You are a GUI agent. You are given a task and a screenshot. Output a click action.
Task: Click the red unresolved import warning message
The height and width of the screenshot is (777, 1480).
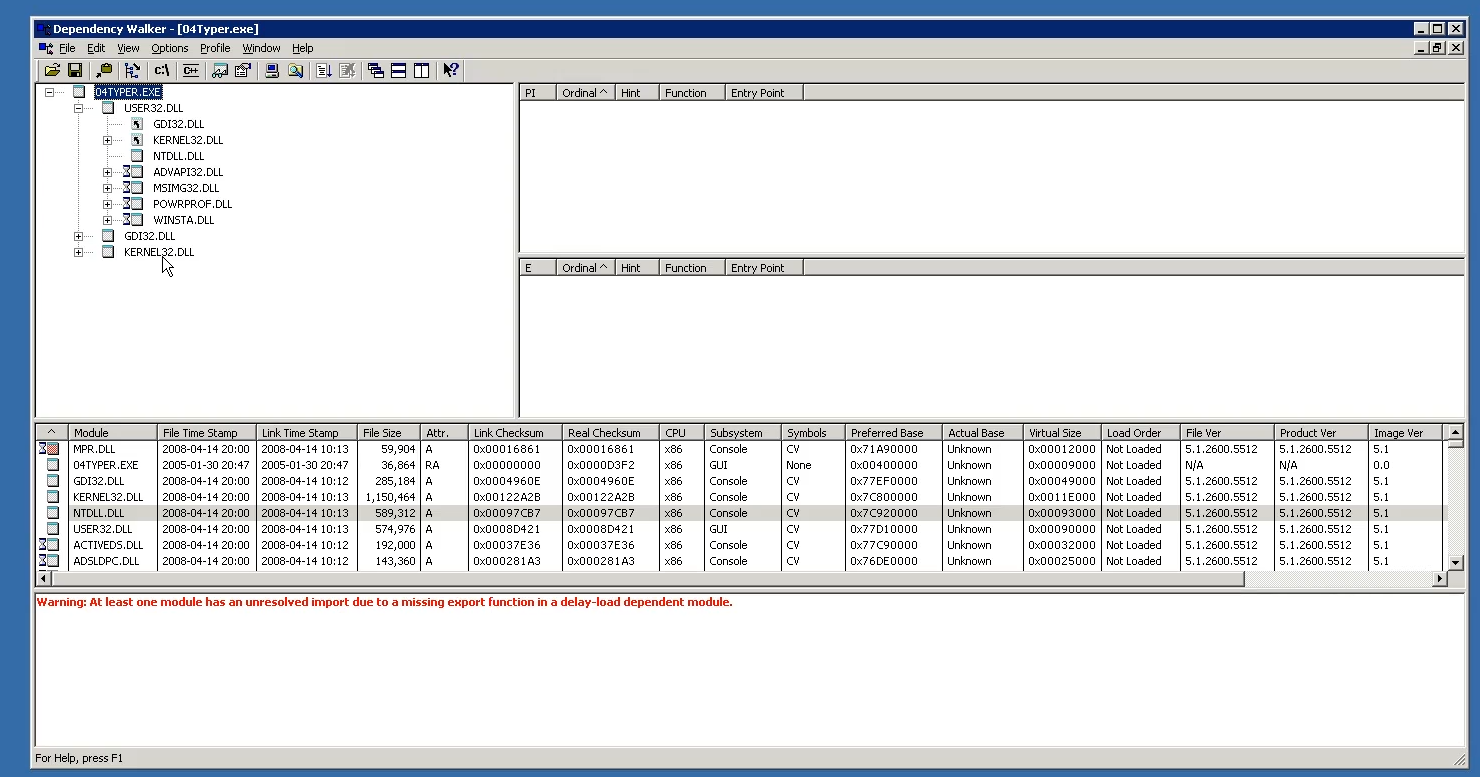point(385,602)
